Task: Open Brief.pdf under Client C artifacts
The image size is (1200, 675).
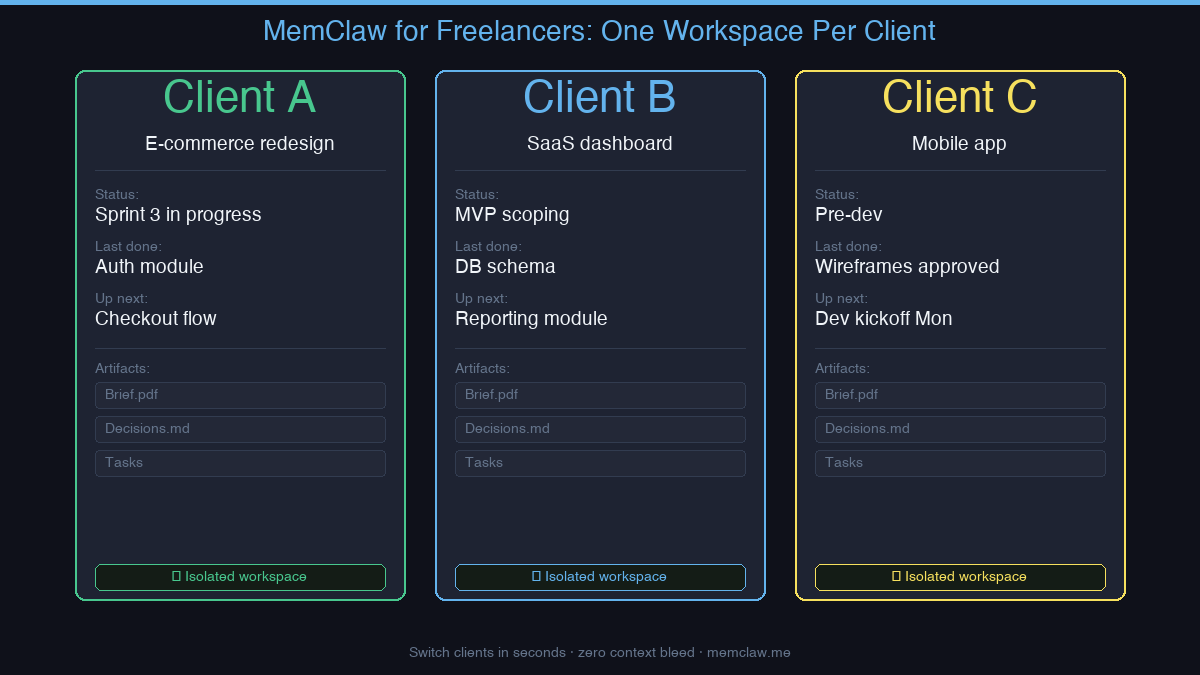Action: [960, 395]
